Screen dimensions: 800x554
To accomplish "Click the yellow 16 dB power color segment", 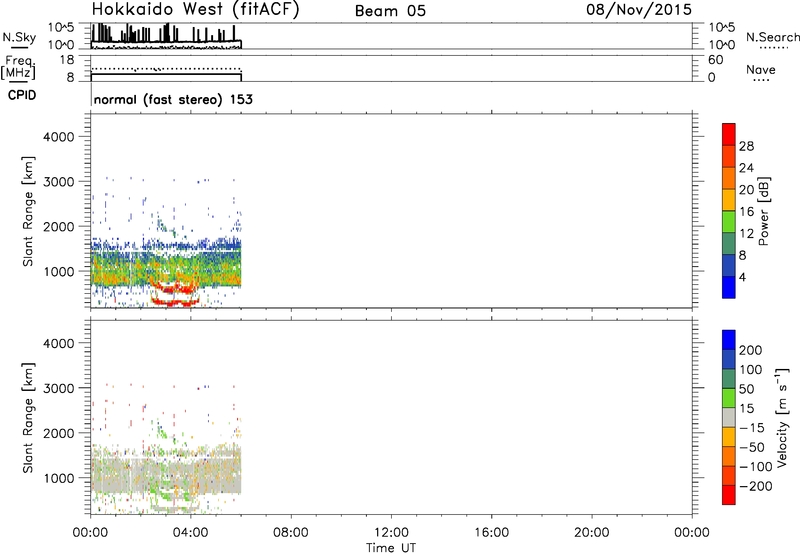I will pyautogui.click(x=729, y=199).
